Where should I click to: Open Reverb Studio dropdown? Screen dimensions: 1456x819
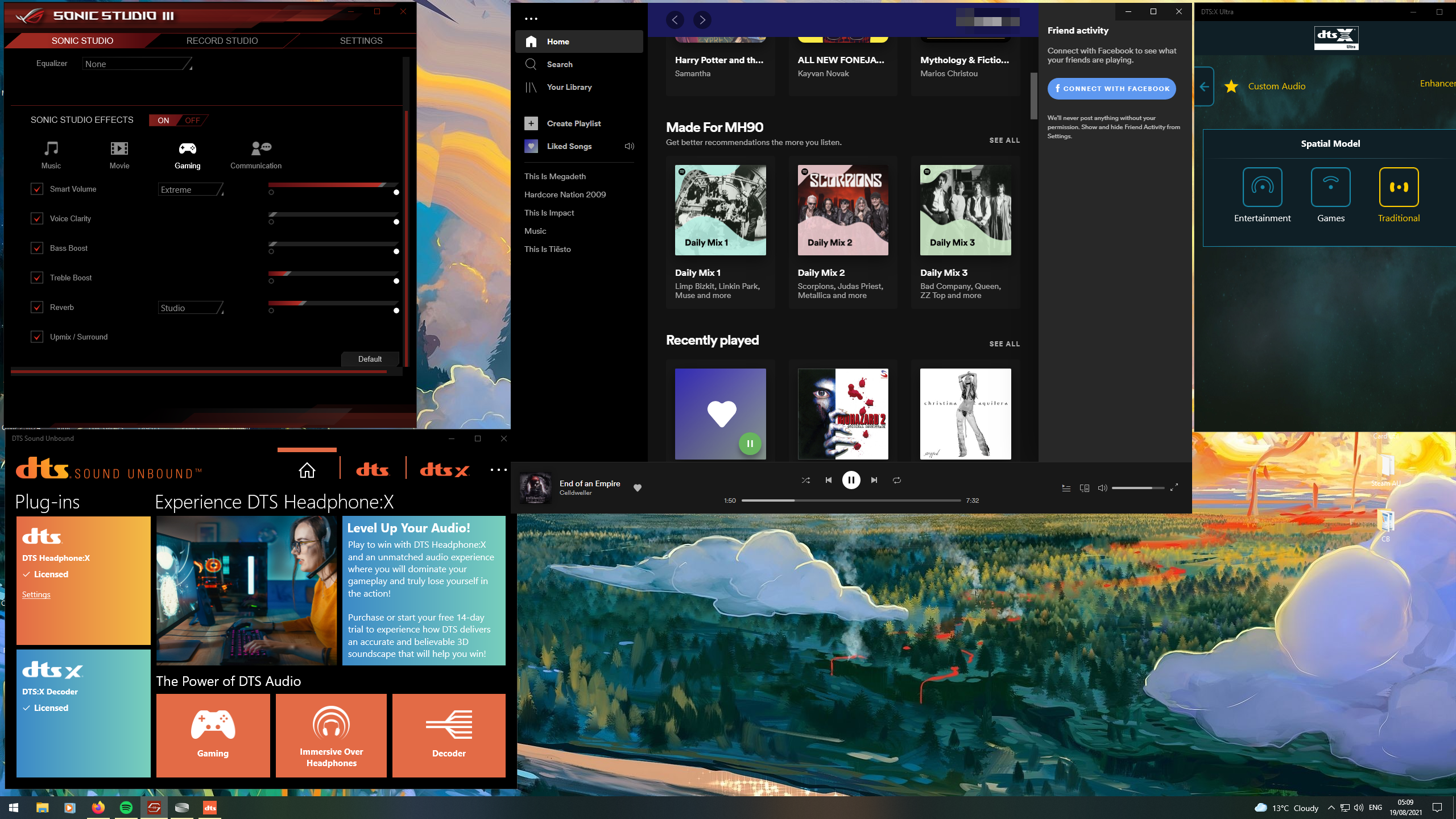(x=191, y=308)
